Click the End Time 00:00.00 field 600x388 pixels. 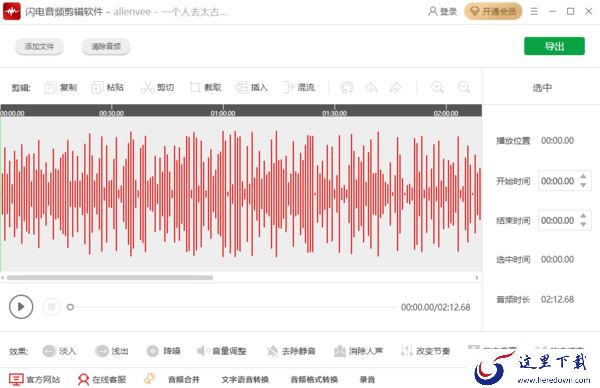(558, 220)
